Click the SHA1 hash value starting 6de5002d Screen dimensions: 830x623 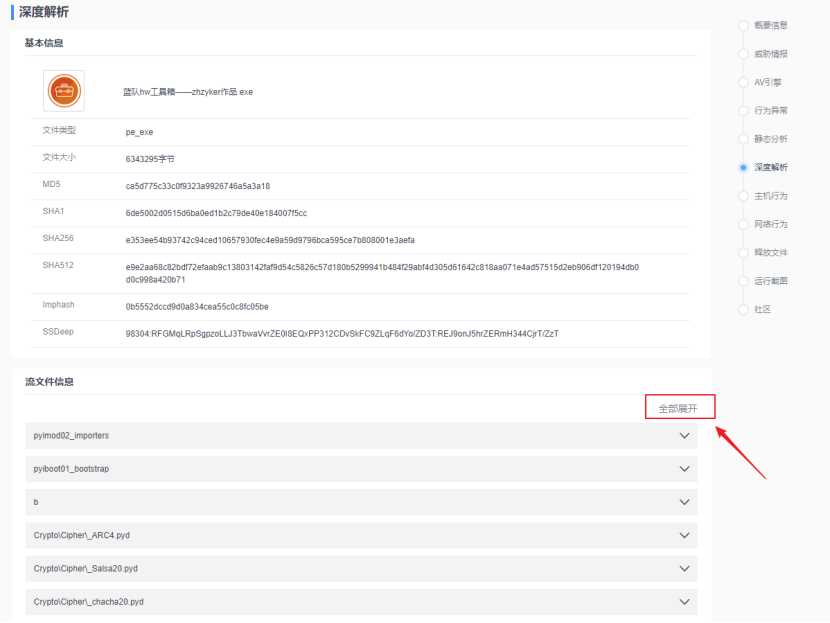tap(216, 213)
